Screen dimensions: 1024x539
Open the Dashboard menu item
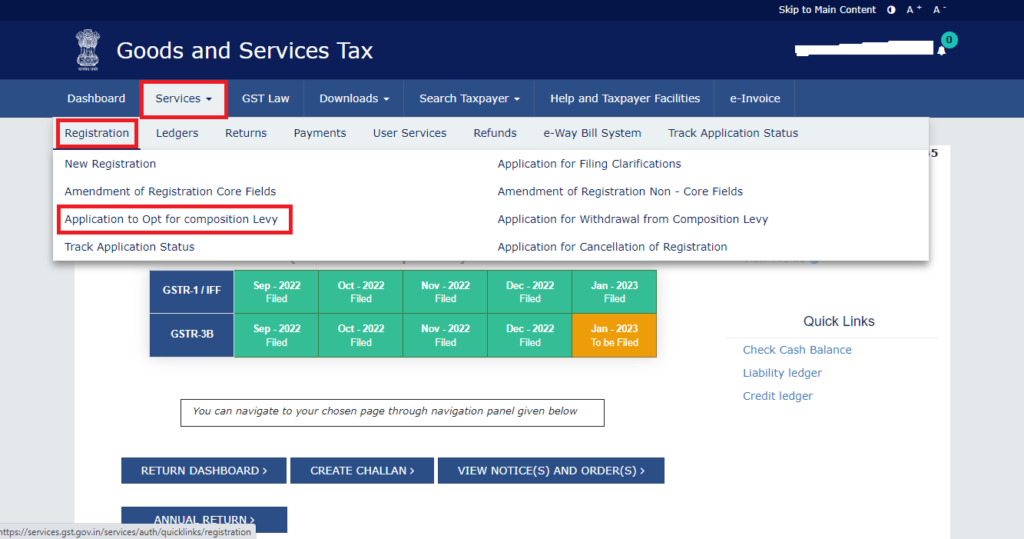click(x=96, y=99)
